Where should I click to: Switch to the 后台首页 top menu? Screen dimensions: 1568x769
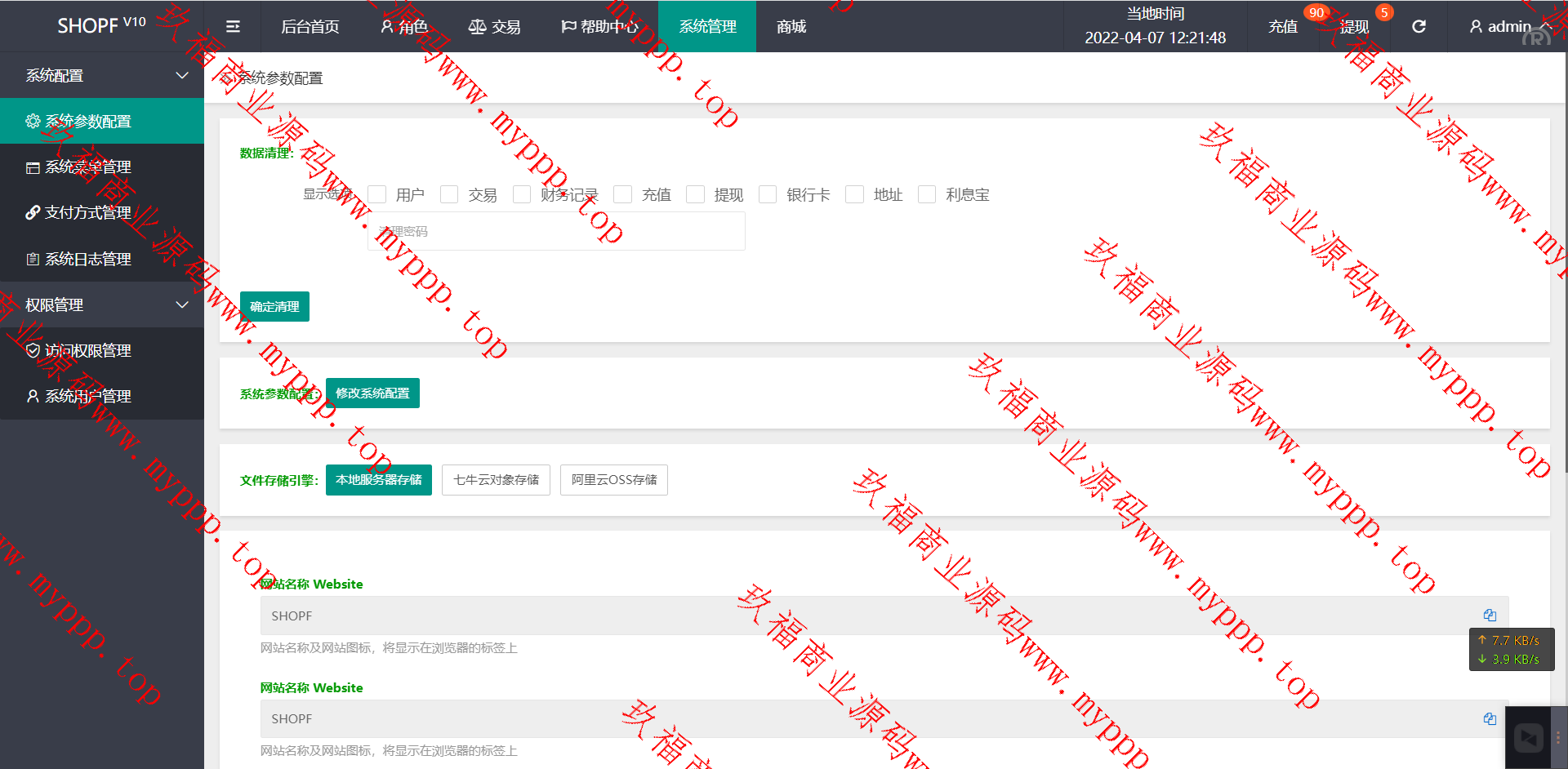point(310,27)
